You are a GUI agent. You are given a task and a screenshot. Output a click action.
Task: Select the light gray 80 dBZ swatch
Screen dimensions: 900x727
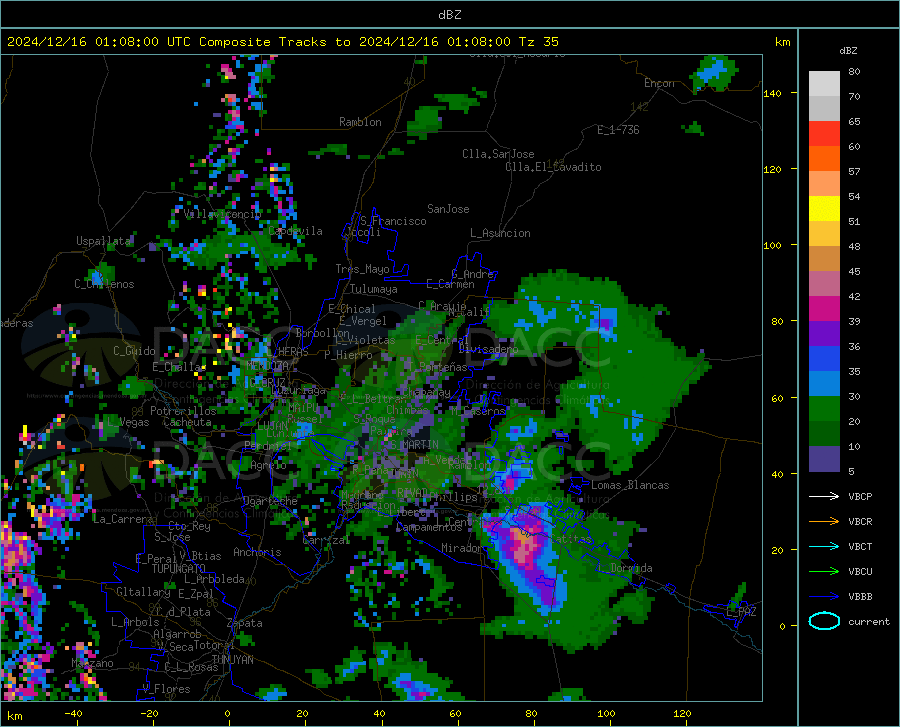tap(824, 84)
